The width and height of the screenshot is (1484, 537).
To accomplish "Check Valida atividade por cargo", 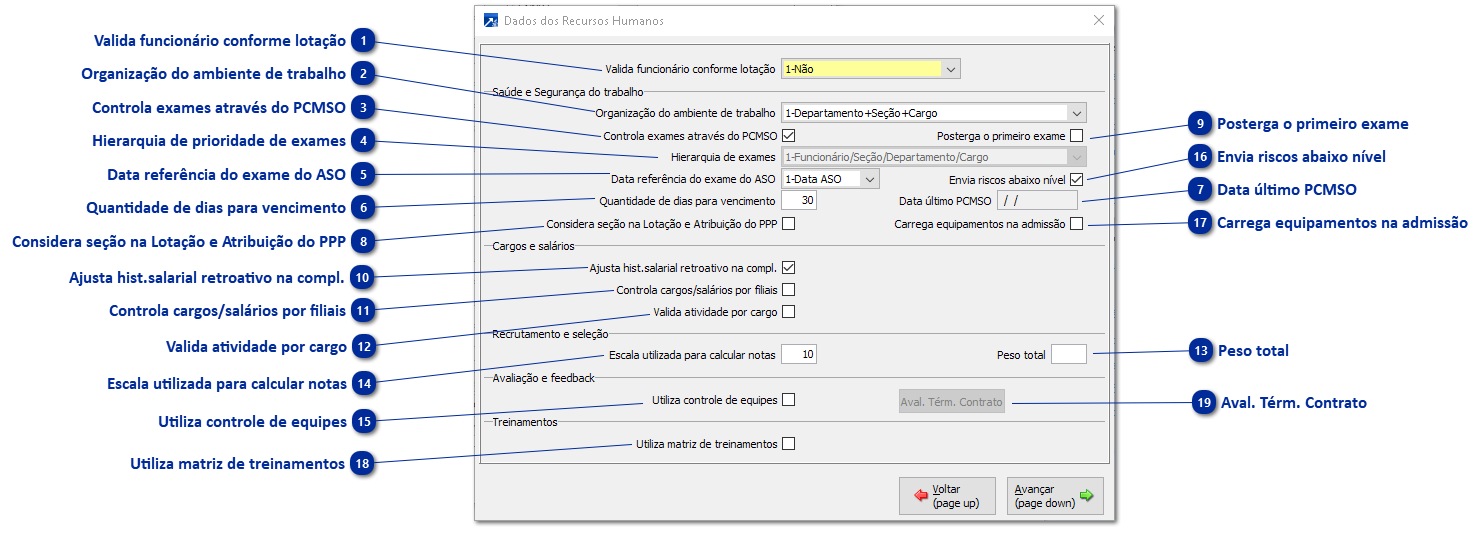I will tap(788, 312).
